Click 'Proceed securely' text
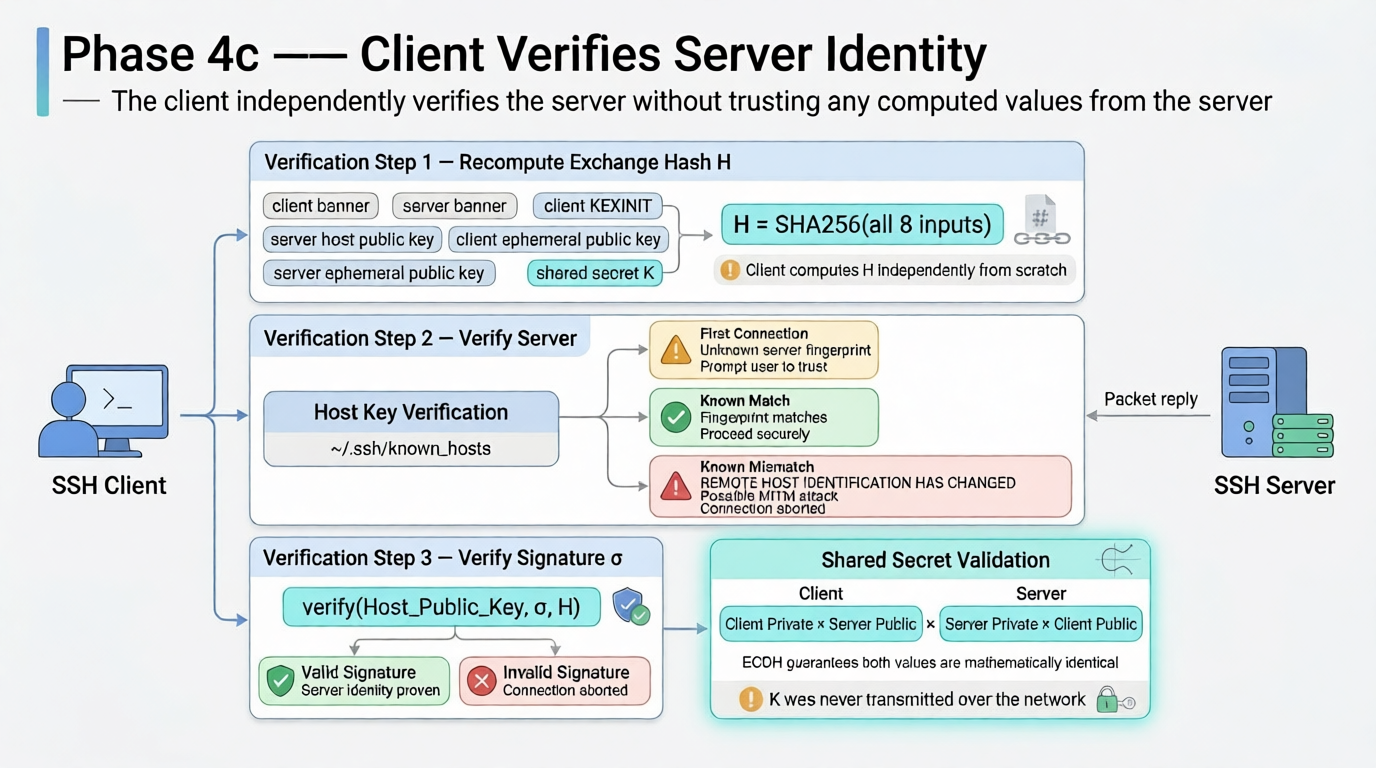The image size is (1376, 768). [755, 434]
